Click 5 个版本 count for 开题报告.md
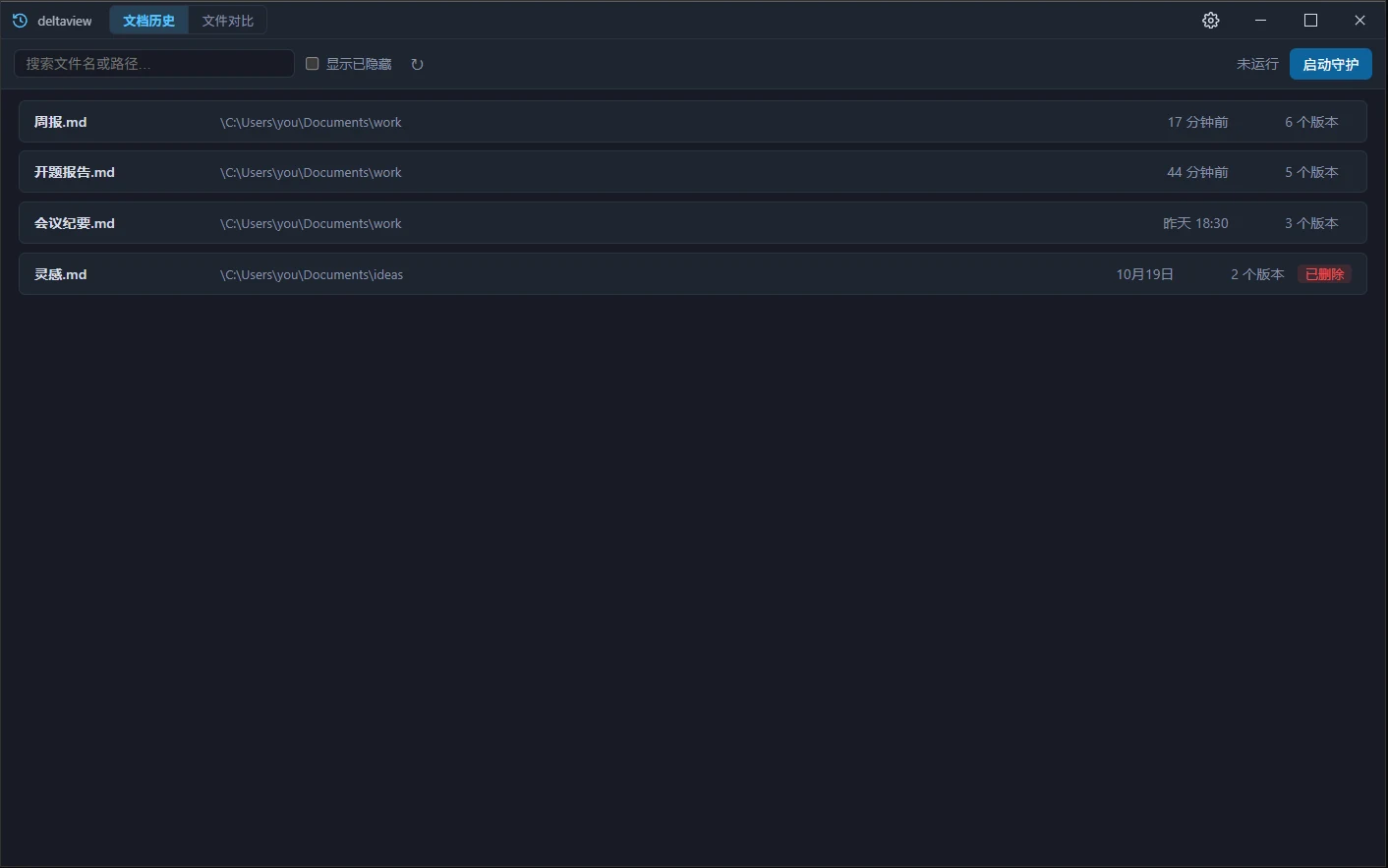1388x868 pixels. coord(1311,172)
